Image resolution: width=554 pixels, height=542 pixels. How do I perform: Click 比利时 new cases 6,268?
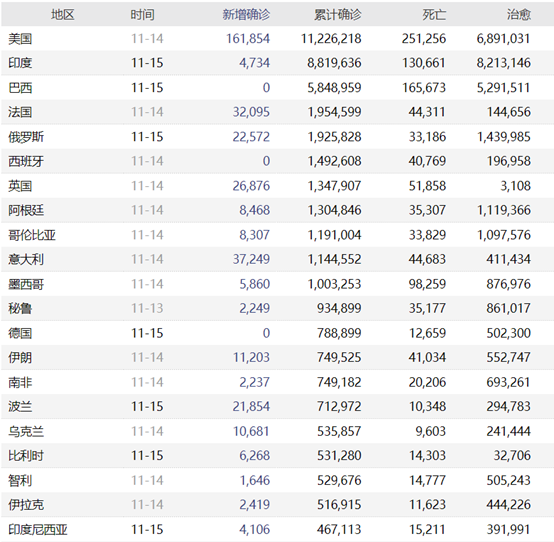click(255, 455)
